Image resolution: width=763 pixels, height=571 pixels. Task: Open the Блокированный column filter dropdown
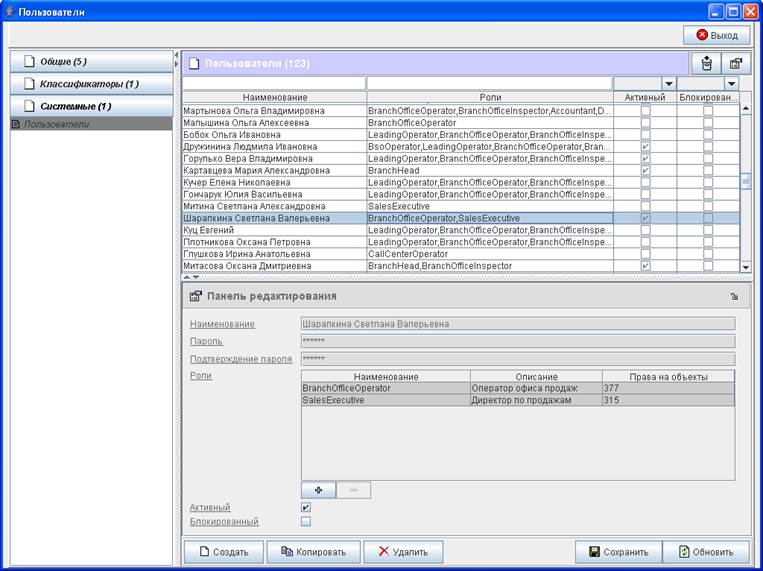pyautogui.click(x=731, y=84)
